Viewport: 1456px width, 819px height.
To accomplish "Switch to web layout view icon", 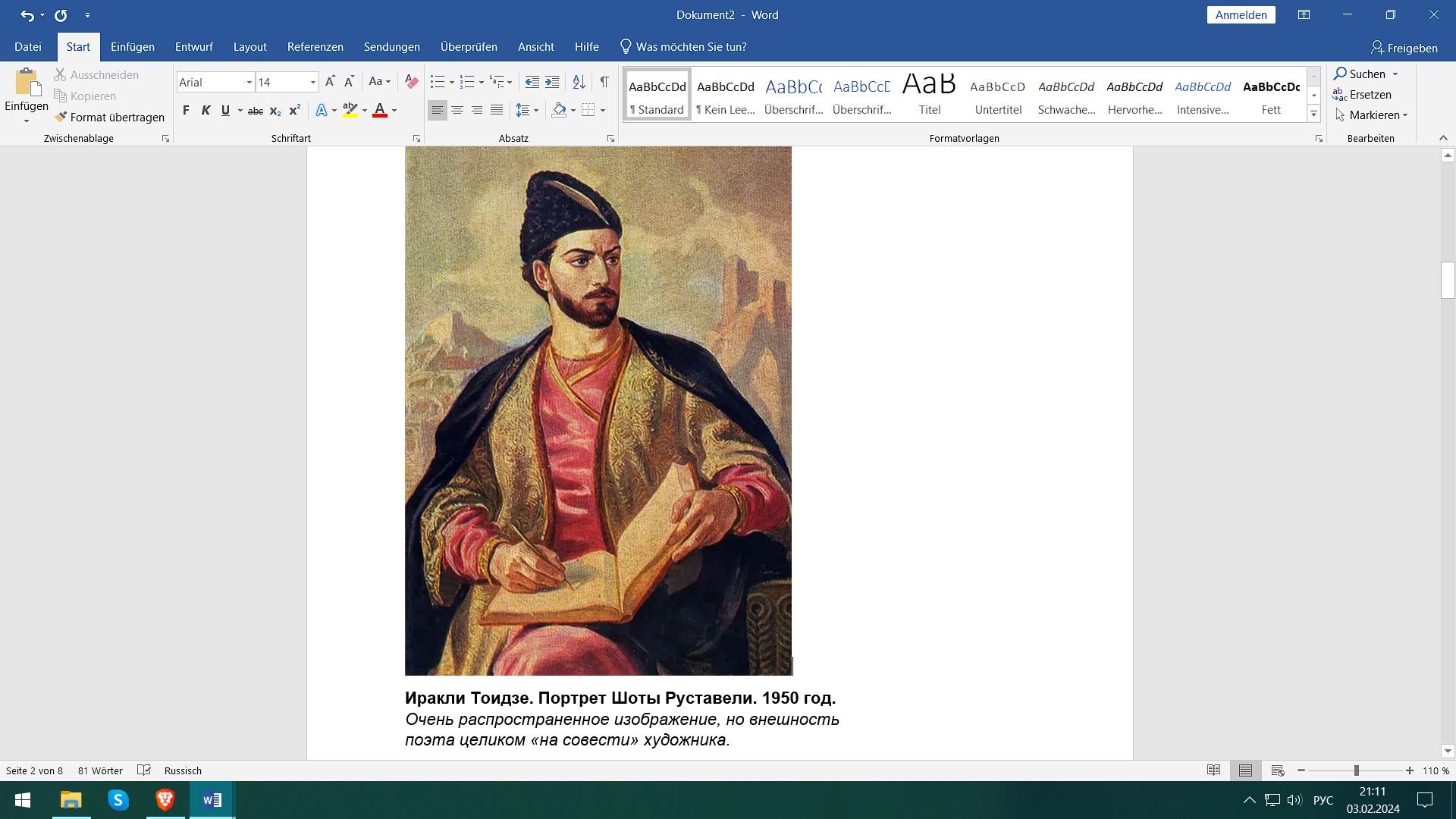I will [x=1278, y=770].
